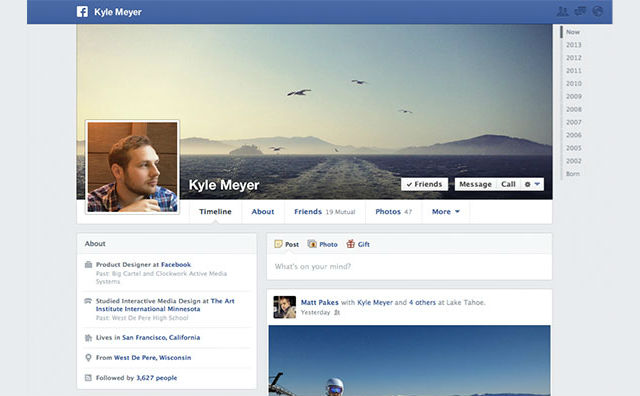Click the gear icon next to Call
The height and width of the screenshot is (396, 640).
[x=527, y=185]
